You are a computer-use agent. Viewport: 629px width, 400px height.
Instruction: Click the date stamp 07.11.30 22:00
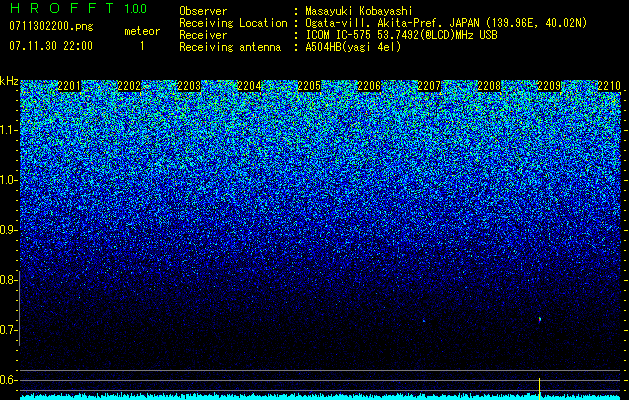[51, 46]
